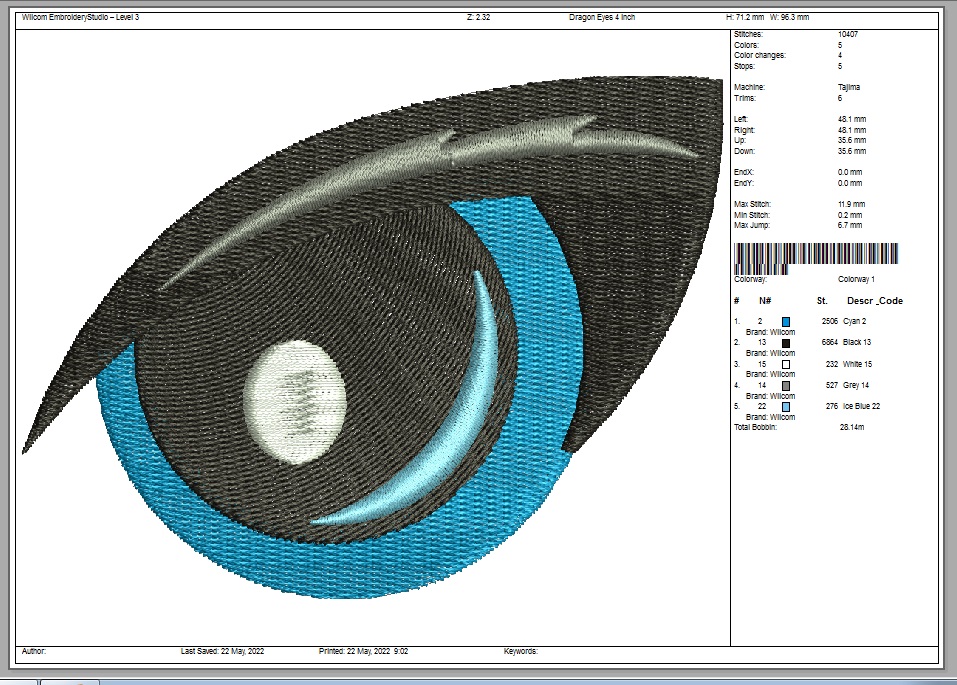
Task: Click the Colorway 1 label
Action: (x=857, y=279)
